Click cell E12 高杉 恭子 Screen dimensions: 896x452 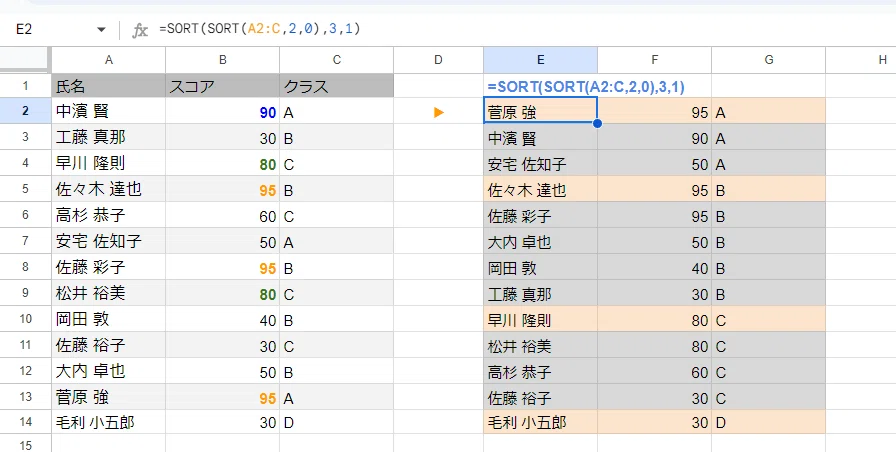click(x=541, y=373)
